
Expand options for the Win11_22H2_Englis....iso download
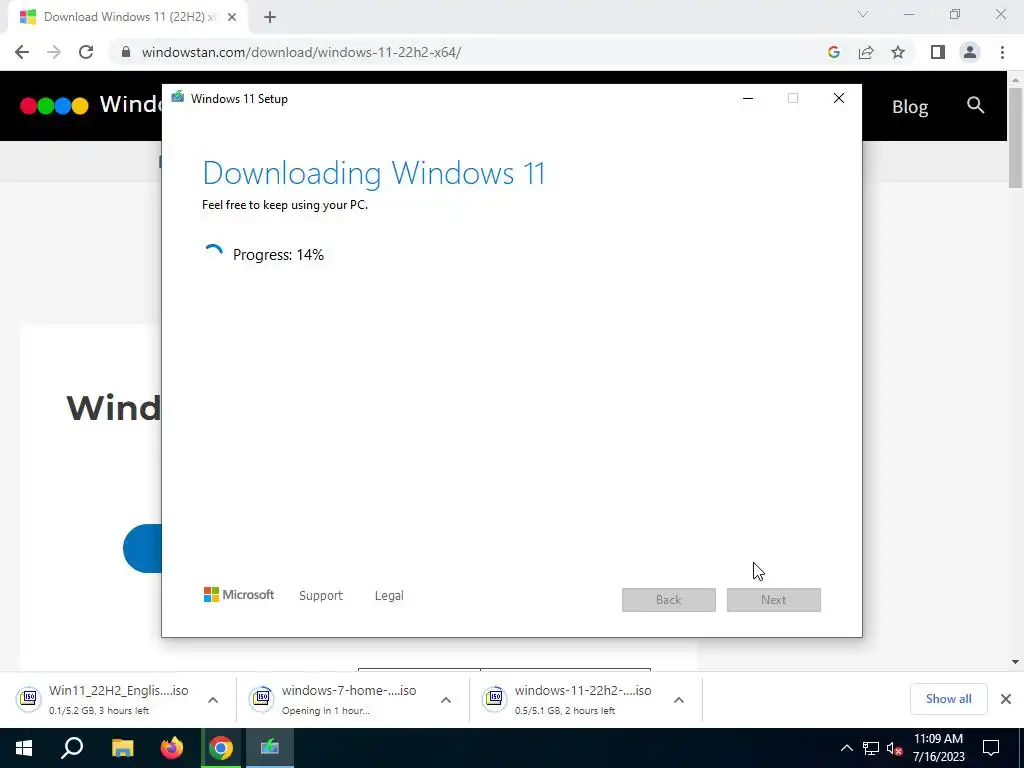point(213,700)
